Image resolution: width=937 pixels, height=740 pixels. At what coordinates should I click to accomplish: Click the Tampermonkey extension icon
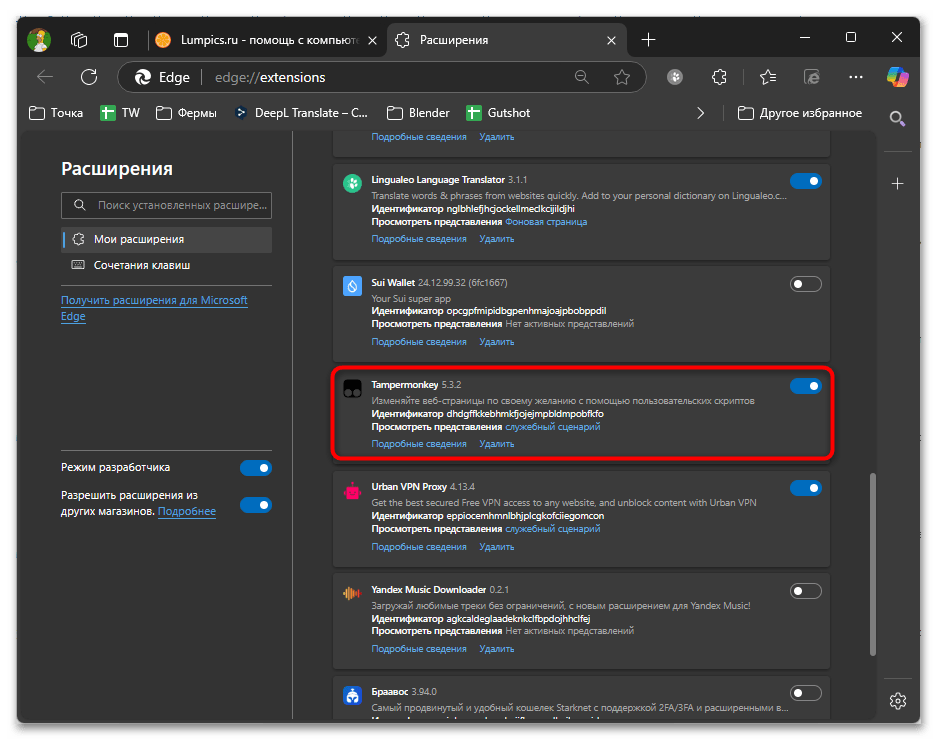353,389
